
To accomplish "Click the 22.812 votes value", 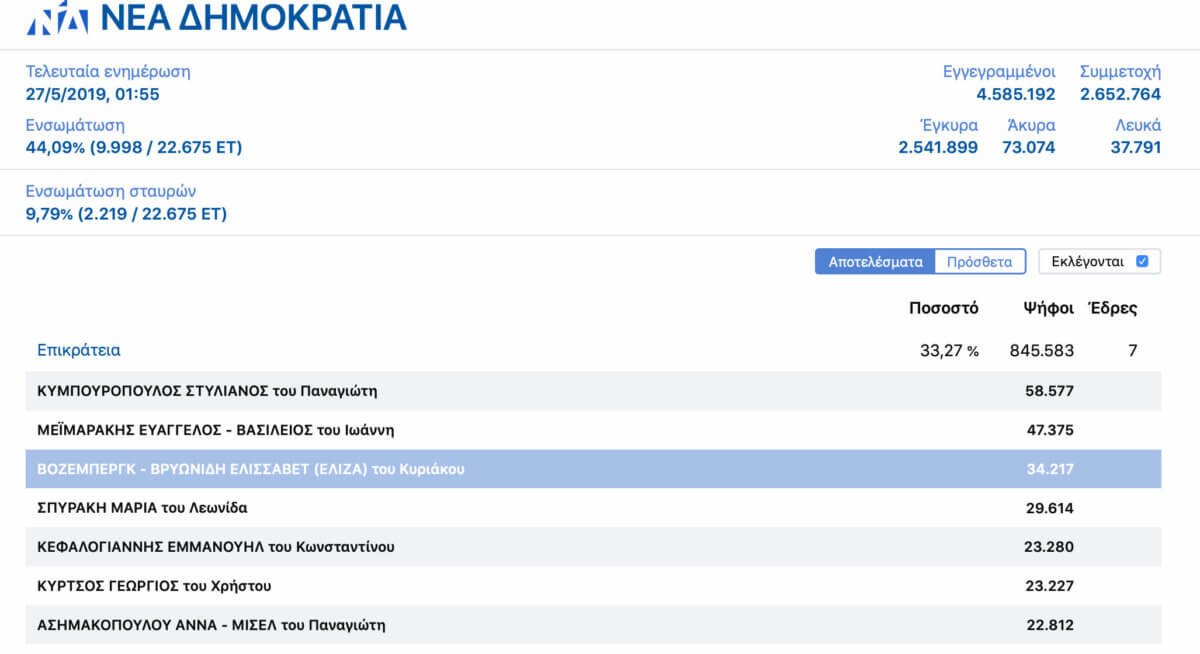I will [x=1049, y=625].
